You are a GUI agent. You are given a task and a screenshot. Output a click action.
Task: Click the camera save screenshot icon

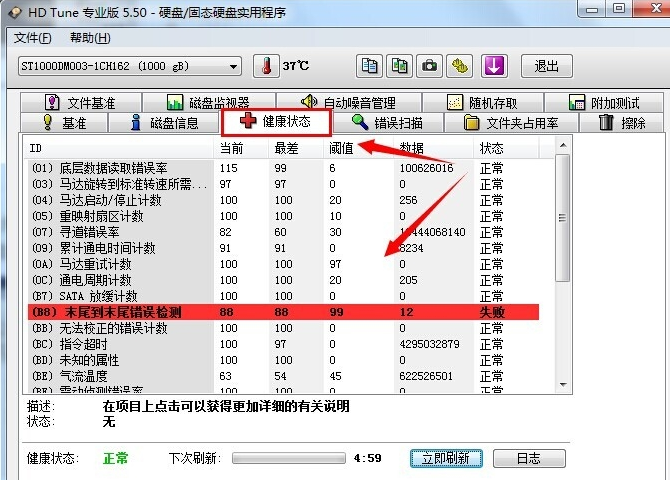430,66
